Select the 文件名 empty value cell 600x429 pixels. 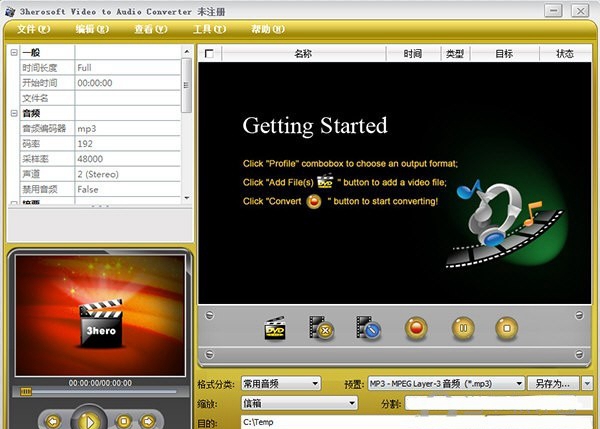tap(127, 98)
